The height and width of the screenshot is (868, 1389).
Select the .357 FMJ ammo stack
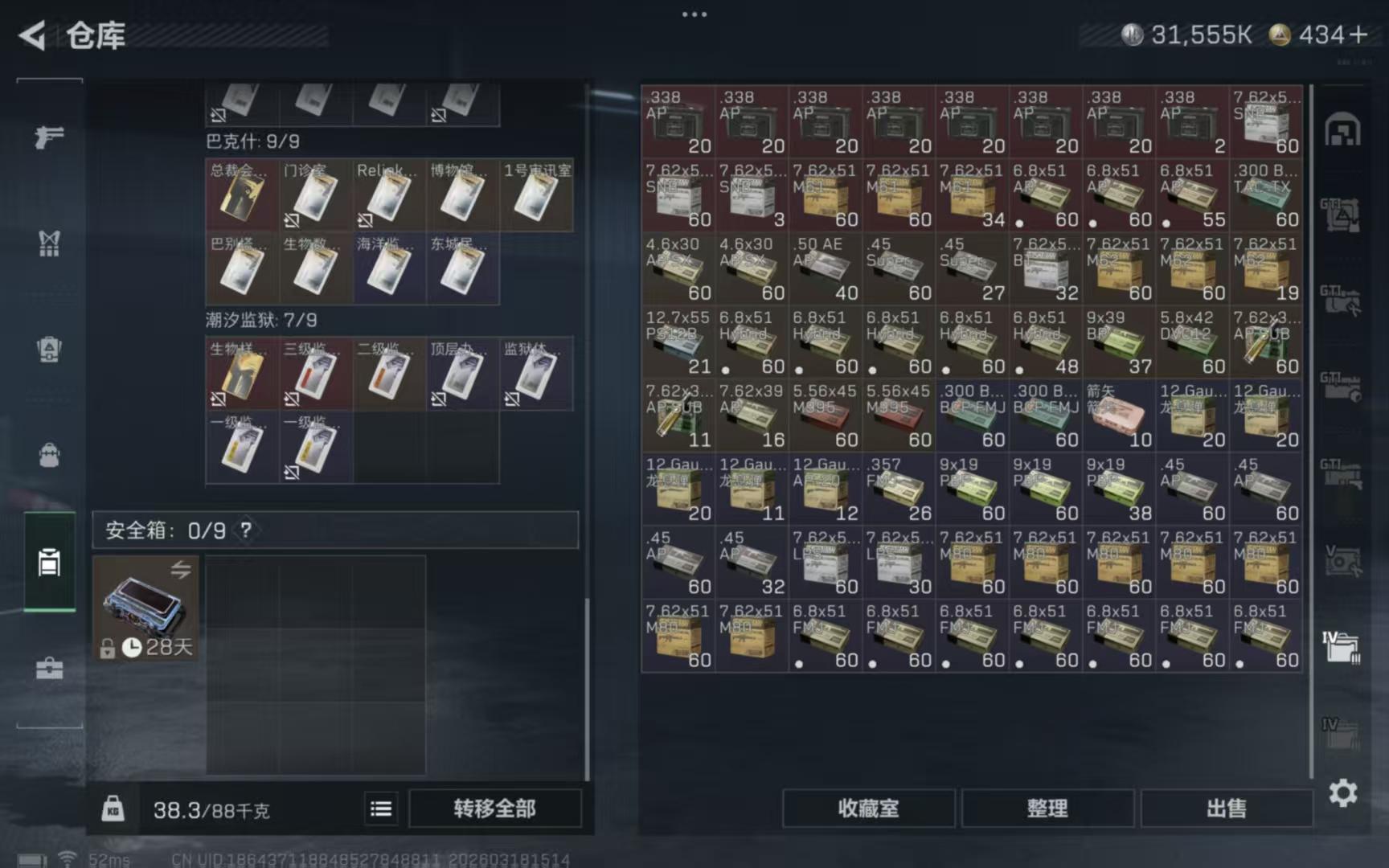point(898,489)
